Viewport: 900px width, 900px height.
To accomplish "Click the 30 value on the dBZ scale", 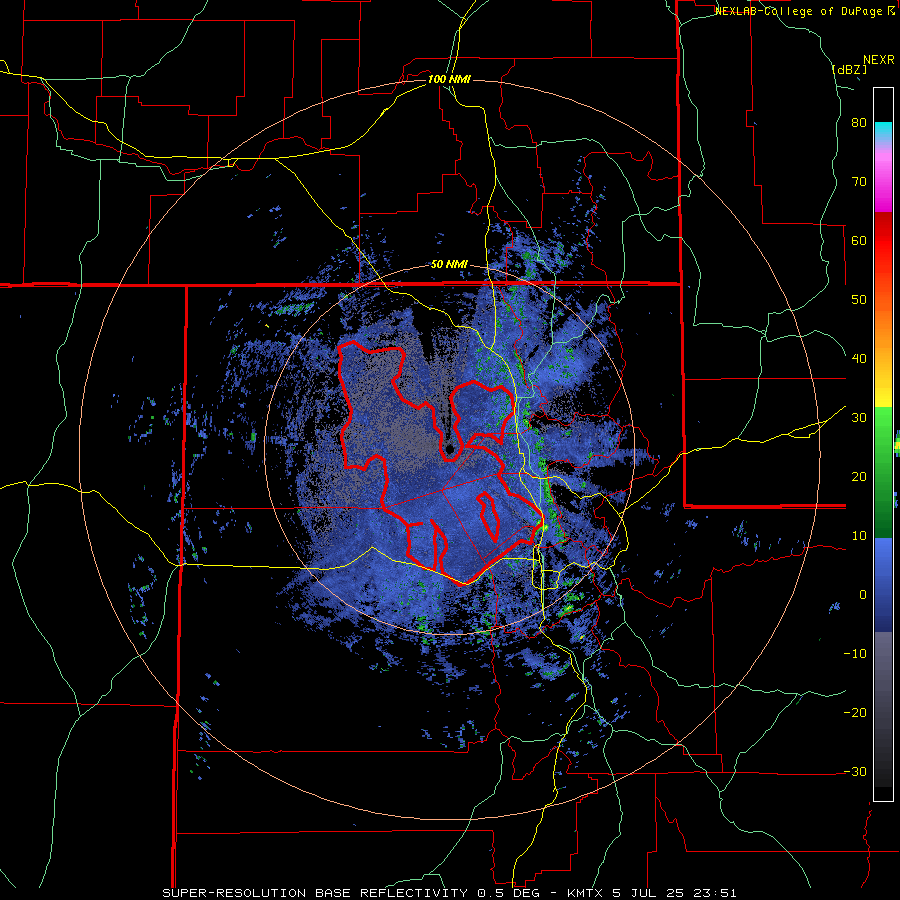I will click(859, 418).
